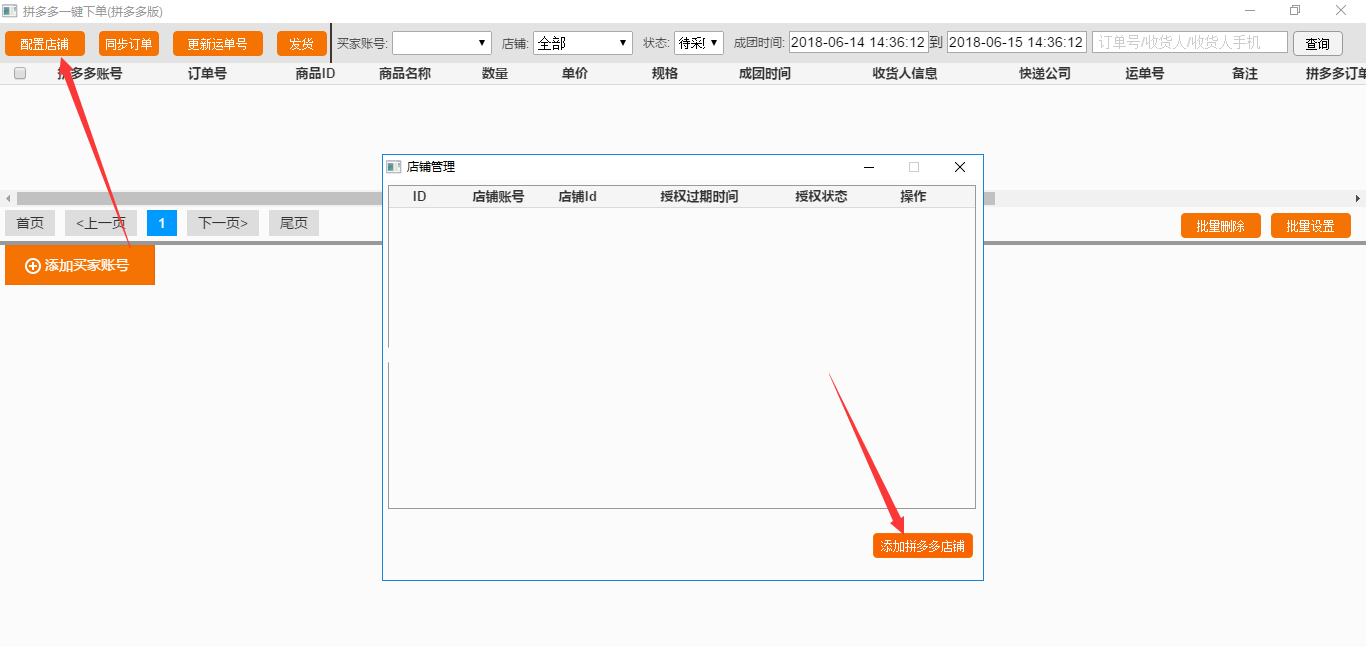
Task: Click the 查询 button
Action: [1318, 44]
